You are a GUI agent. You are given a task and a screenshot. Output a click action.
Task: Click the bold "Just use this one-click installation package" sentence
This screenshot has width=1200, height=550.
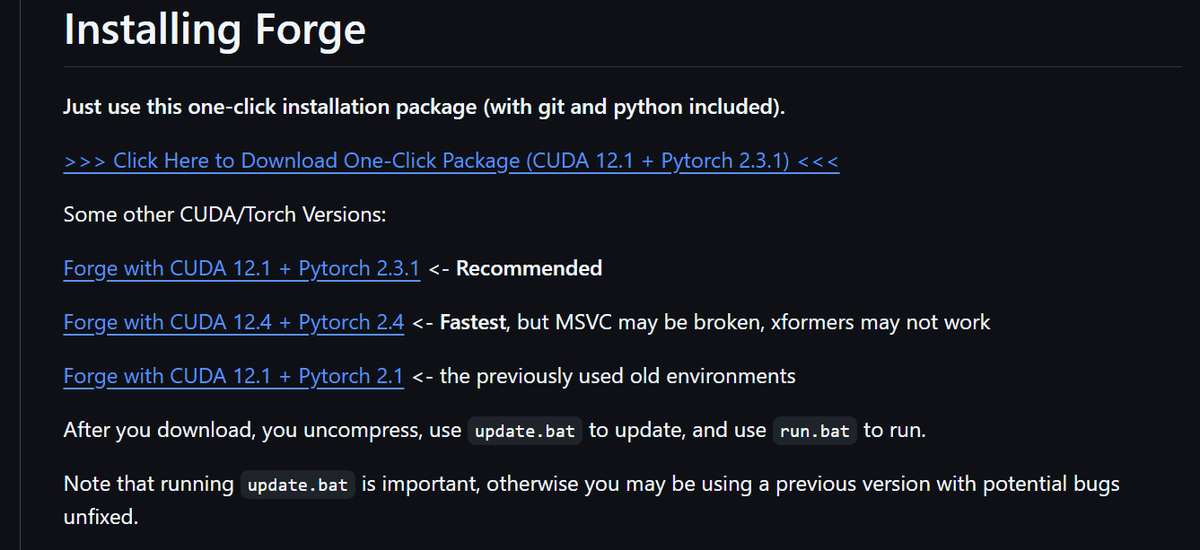point(424,106)
